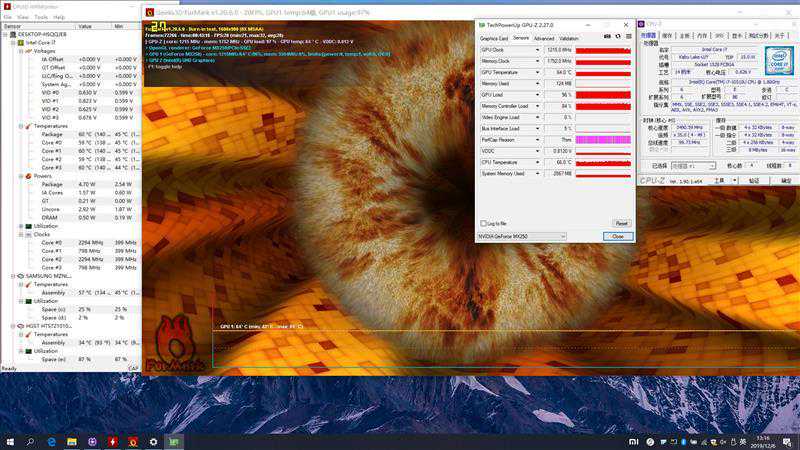The width and height of the screenshot is (800, 450).
Task: Collapse the Temperatures node under Intel Core i7
Action: pyautogui.click(x=19, y=126)
